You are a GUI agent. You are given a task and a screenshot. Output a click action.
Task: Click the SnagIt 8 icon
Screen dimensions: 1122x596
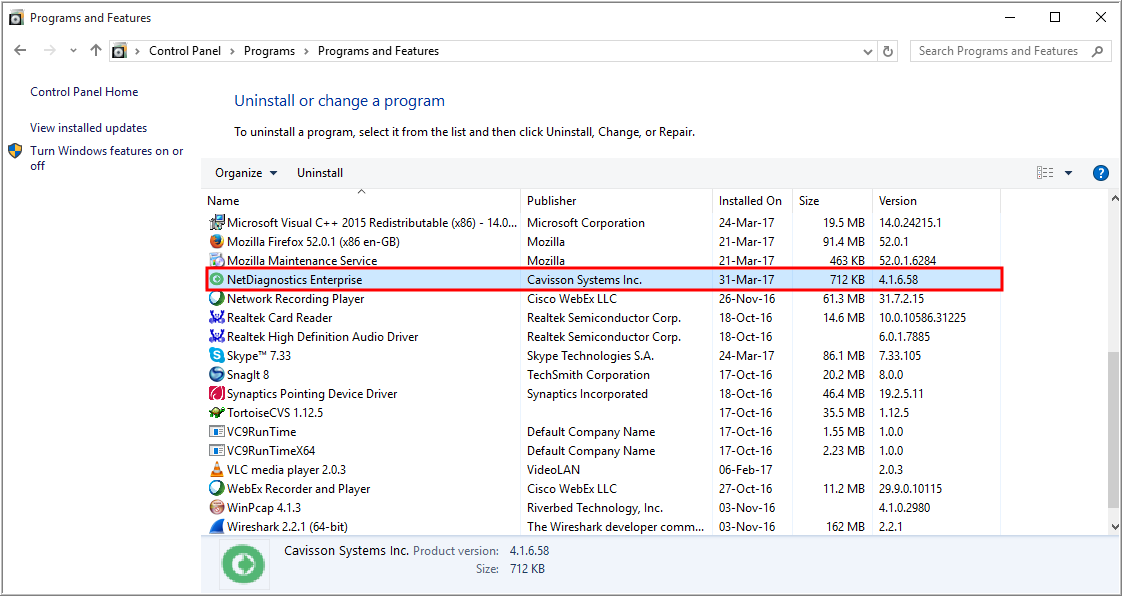[216, 374]
